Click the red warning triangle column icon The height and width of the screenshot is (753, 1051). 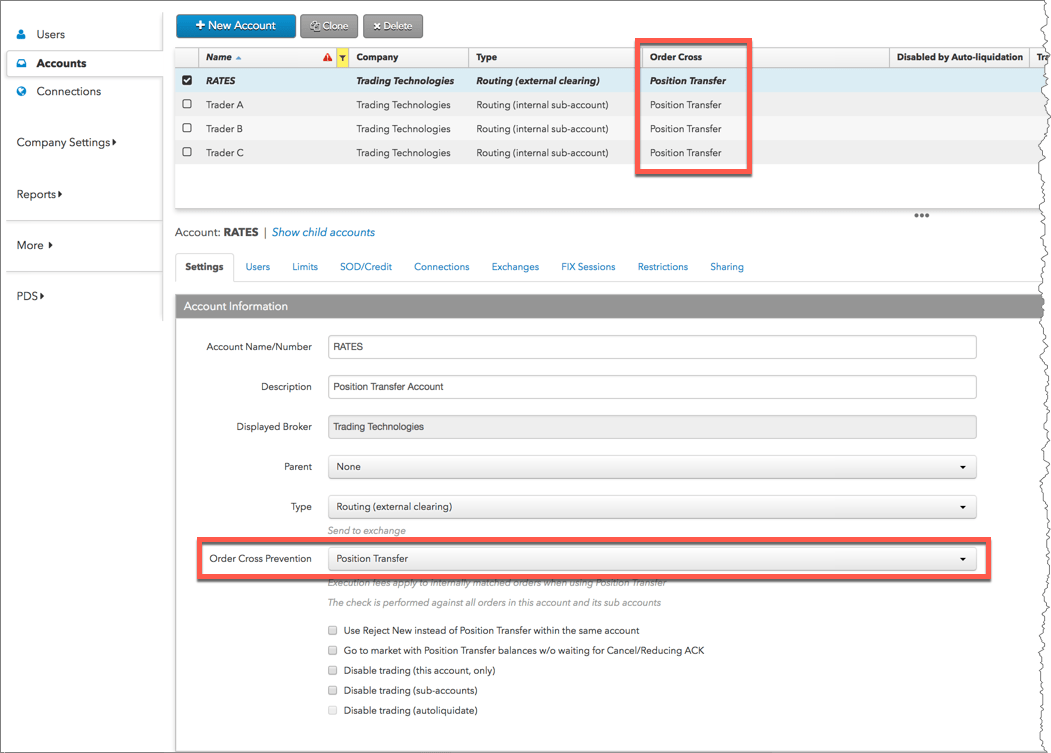click(x=327, y=58)
